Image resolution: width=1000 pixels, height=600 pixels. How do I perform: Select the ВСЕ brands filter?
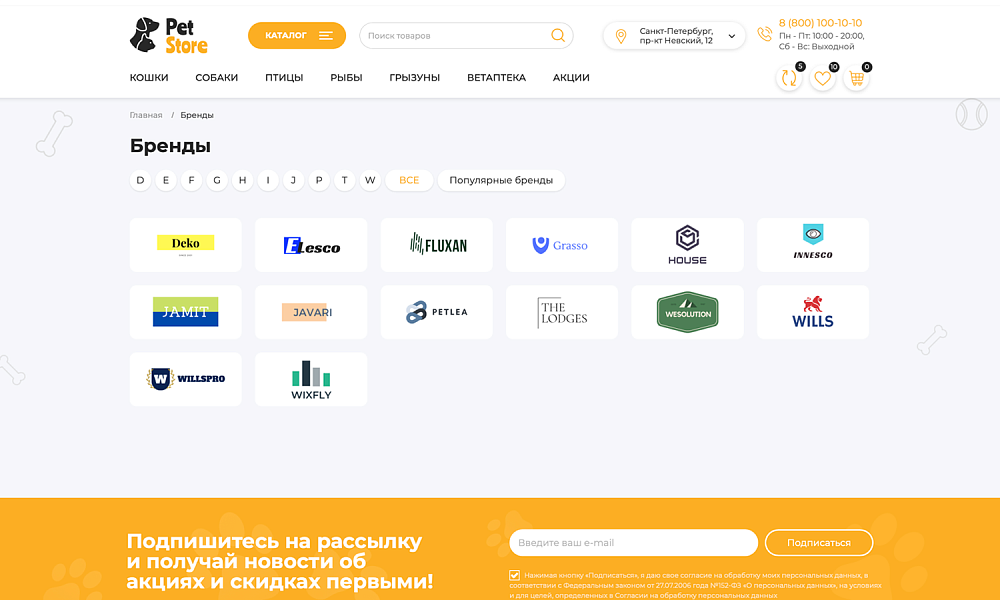pos(409,180)
